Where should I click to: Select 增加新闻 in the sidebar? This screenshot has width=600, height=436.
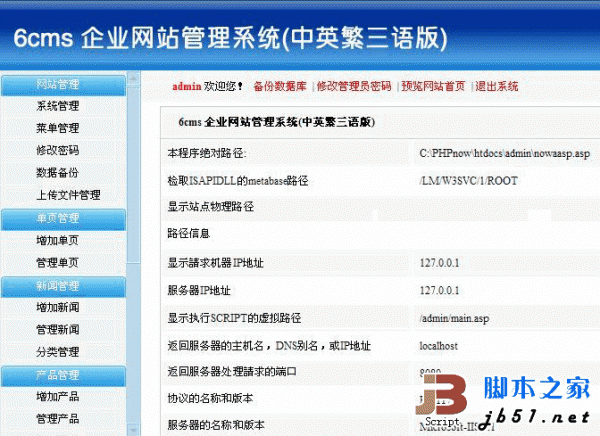58,307
